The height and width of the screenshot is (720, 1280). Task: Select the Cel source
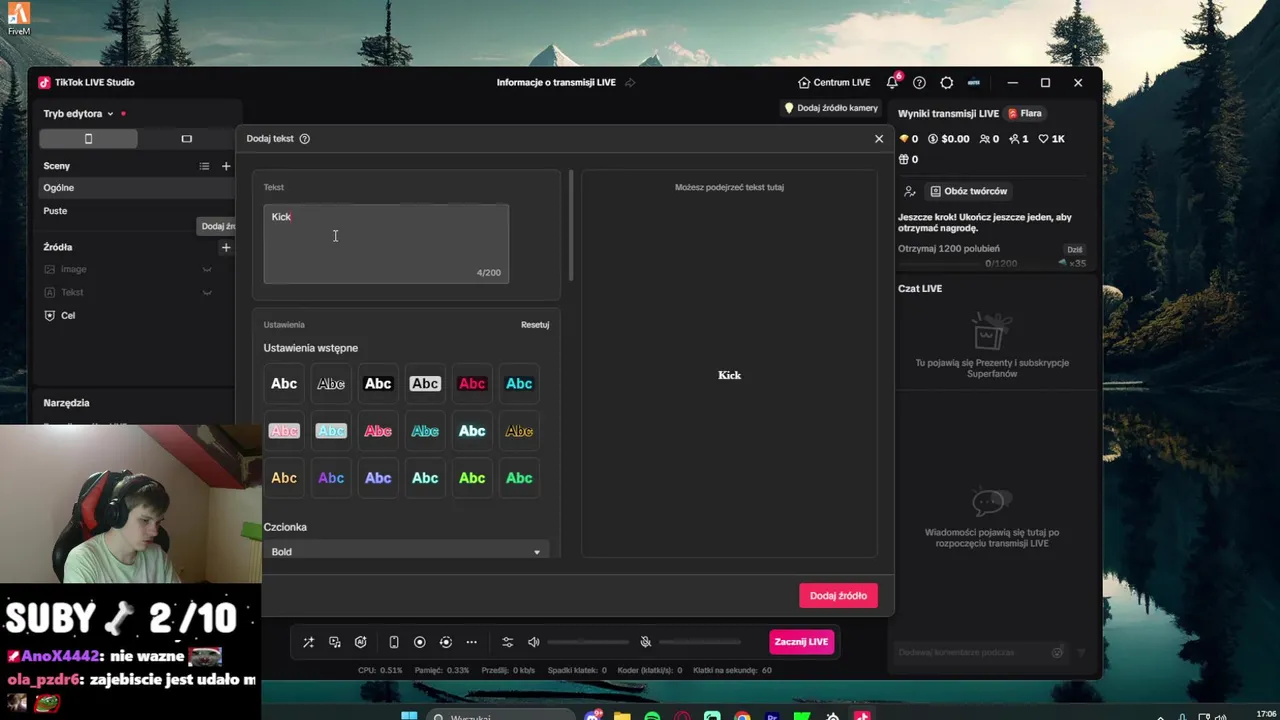click(x=135, y=315)
